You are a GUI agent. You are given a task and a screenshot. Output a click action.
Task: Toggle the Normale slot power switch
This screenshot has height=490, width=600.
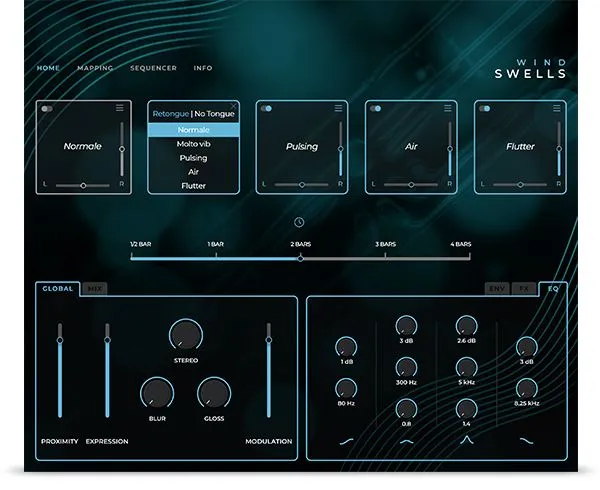(48, 108)
